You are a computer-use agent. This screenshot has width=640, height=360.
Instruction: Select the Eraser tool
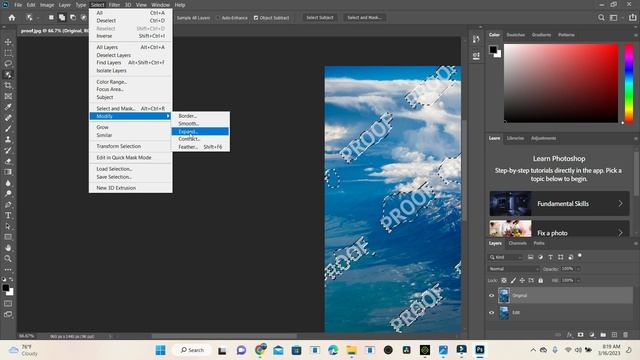coord(8,161)
